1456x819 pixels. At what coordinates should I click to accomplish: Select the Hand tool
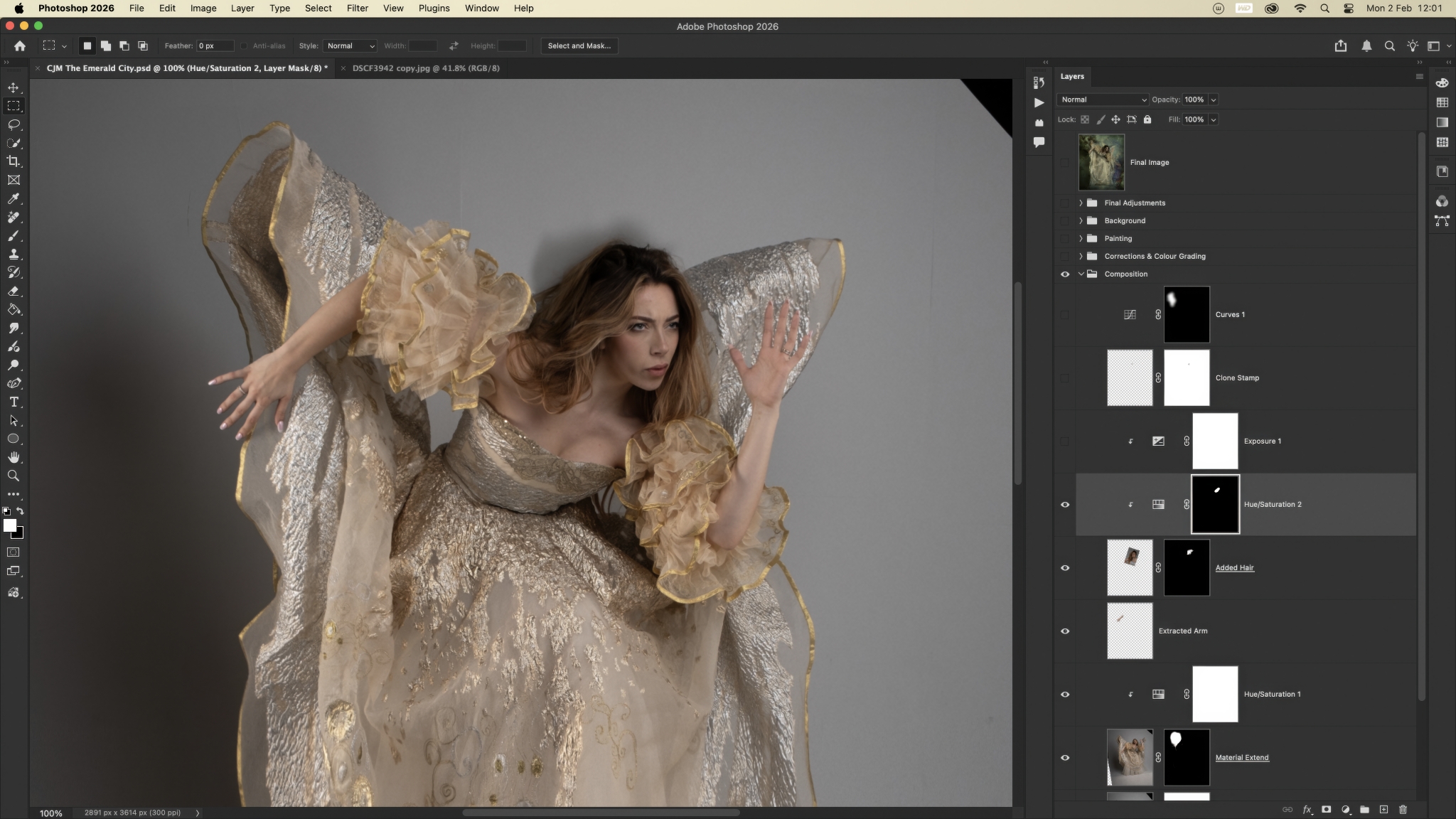14,457
